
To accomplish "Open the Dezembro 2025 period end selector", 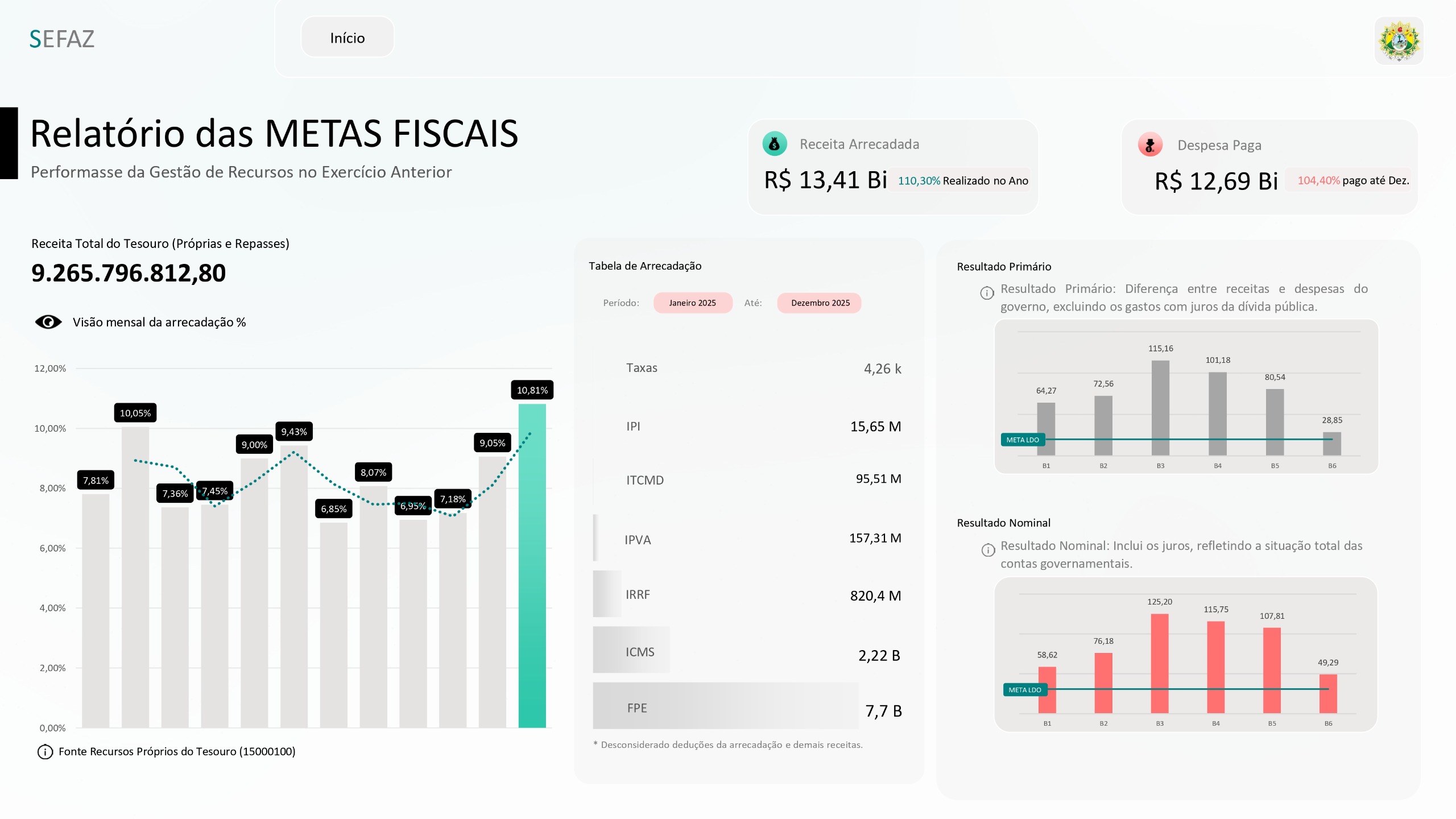I will [x=820, y=303].
